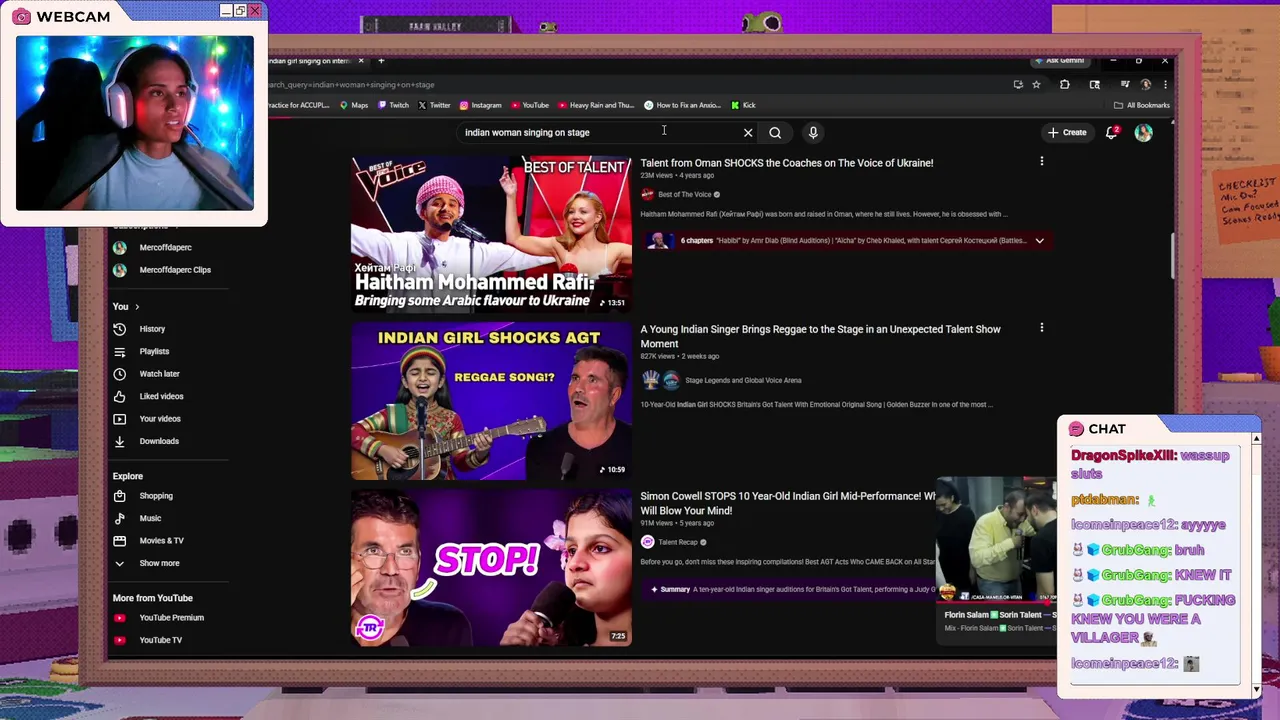
Task: Open Downloads in sidebar
Action: pyautogui.click(x=146, y=441)
